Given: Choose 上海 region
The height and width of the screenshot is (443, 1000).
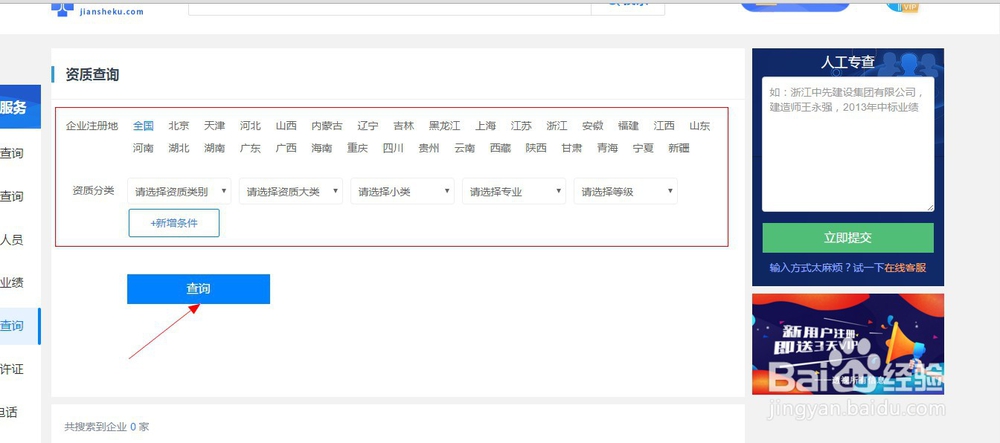Looking at the screenshot, I should (x=485, y=126).
